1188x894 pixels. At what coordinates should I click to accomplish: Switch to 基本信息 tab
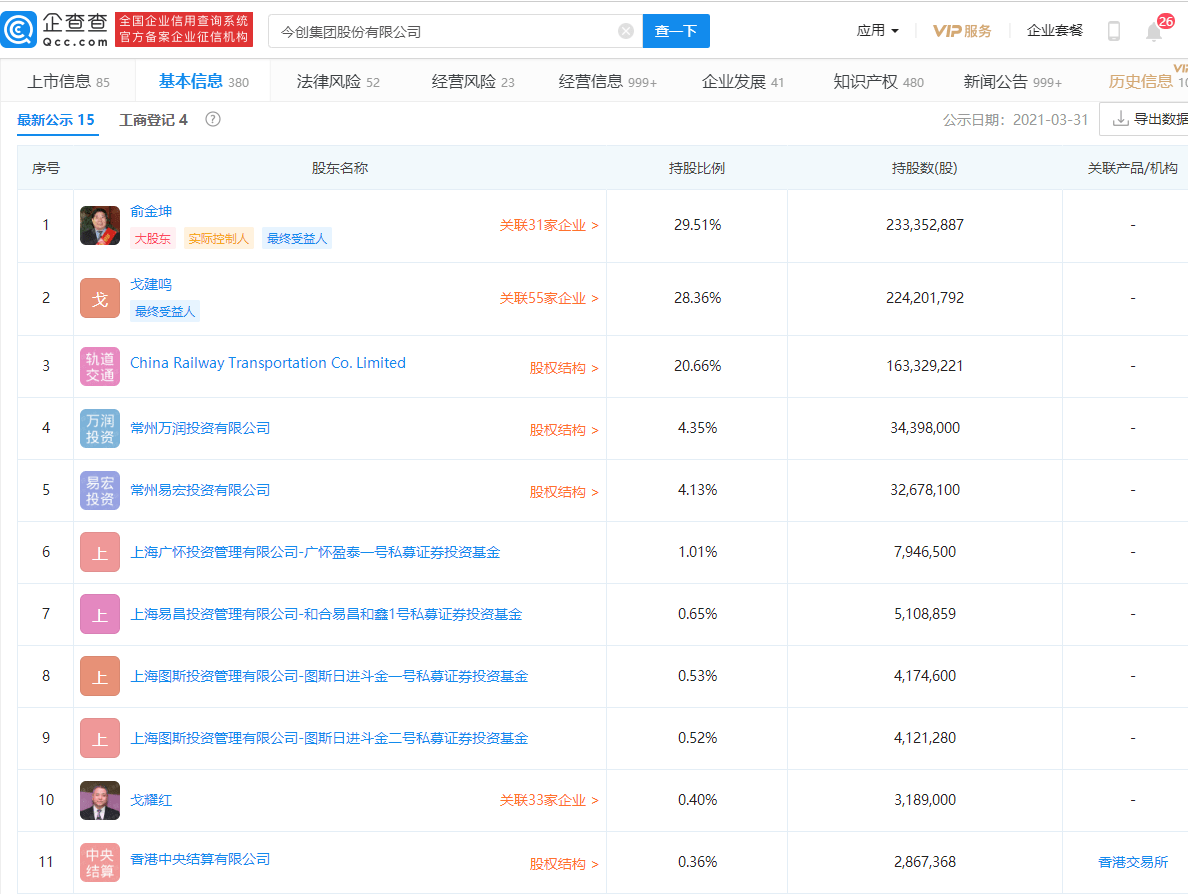point(203,81)
